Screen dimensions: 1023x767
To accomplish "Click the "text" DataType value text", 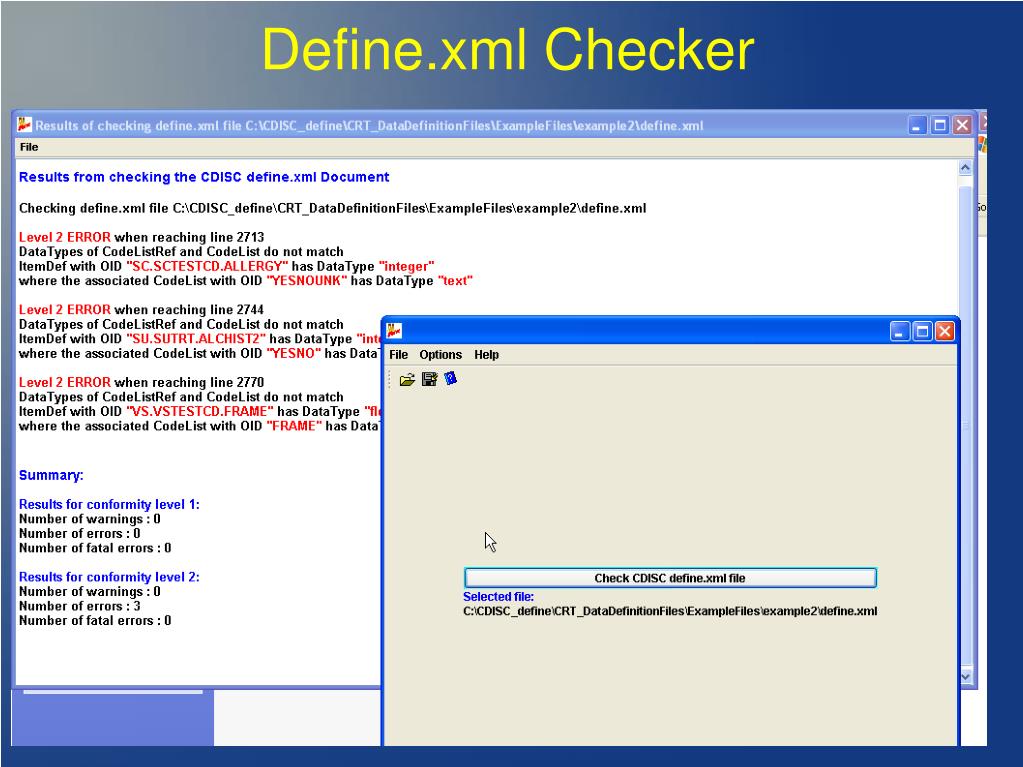I will pos(455,281).
